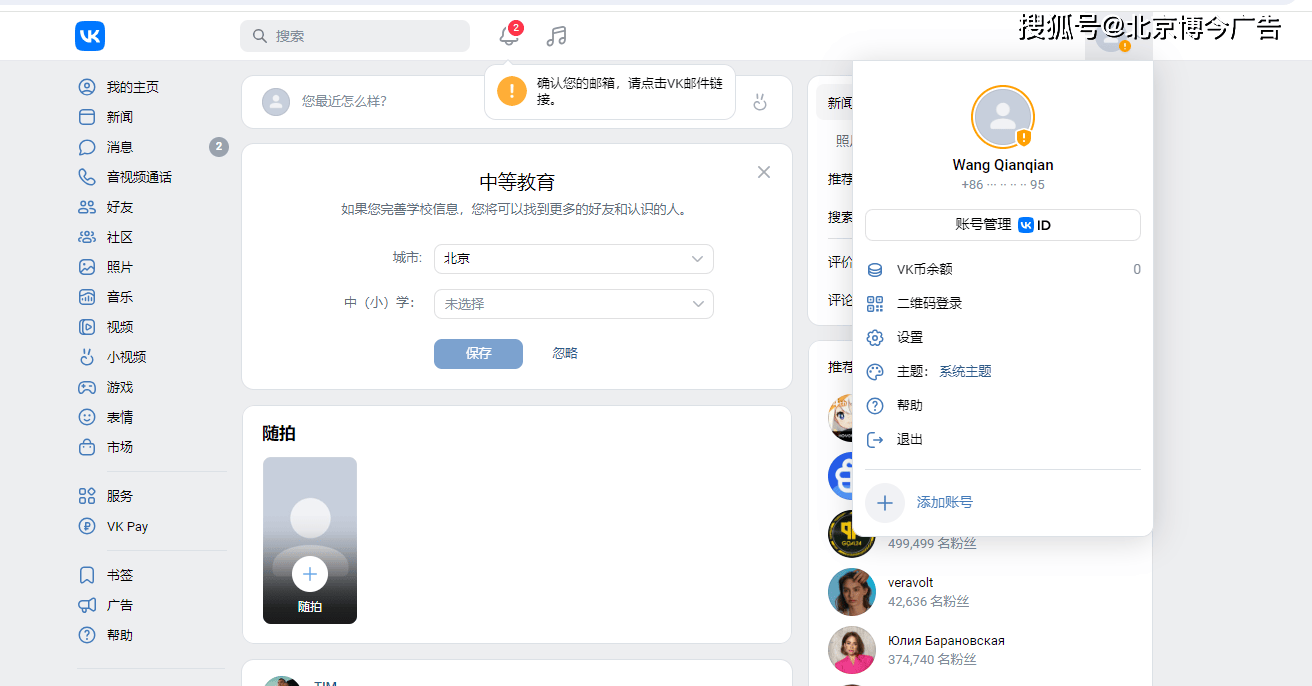
Task: Click the notification bell showing 2 alerts
Action: click(x=509, y=35)
